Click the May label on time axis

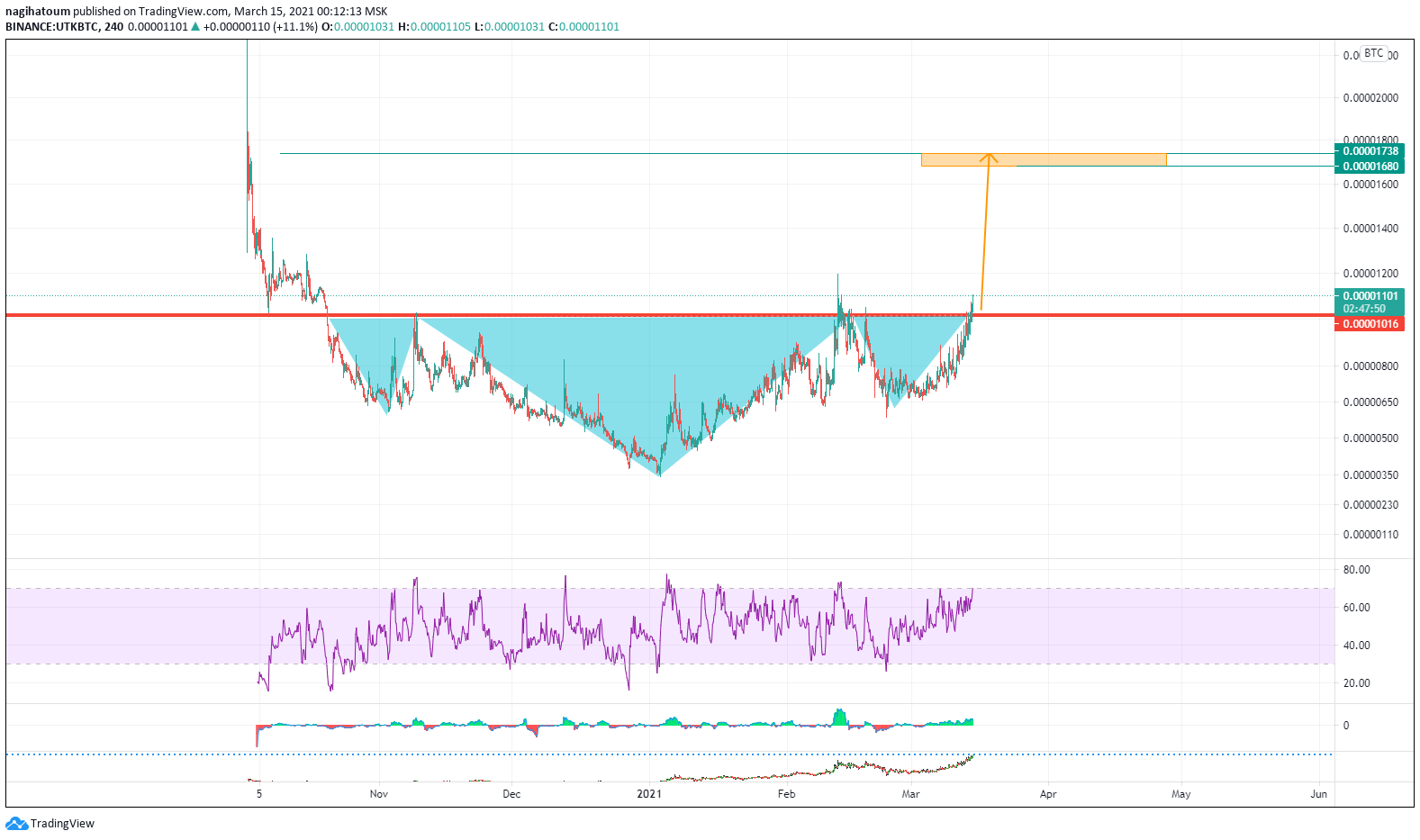[x=1180, y=794]
